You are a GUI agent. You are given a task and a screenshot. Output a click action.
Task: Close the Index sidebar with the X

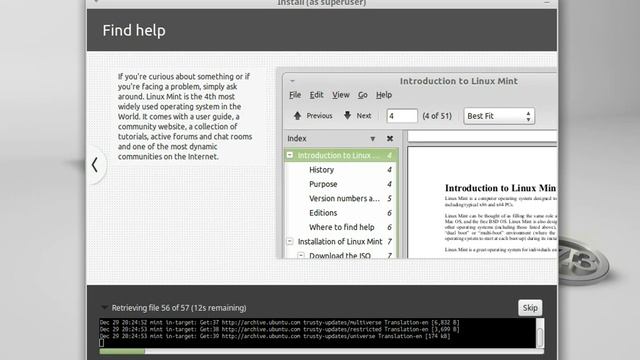390,139
